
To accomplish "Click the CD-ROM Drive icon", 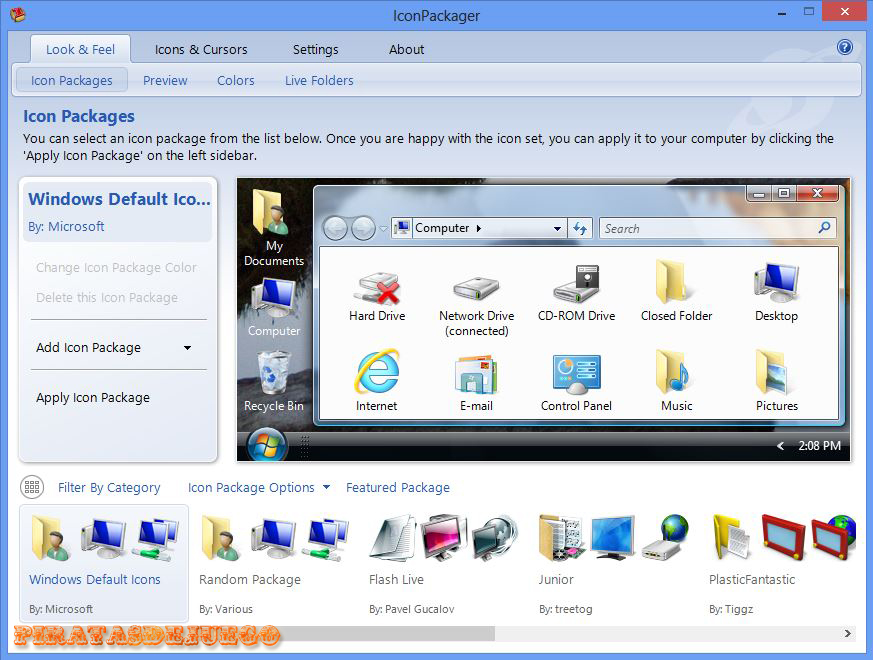I will tap(576, 284).
